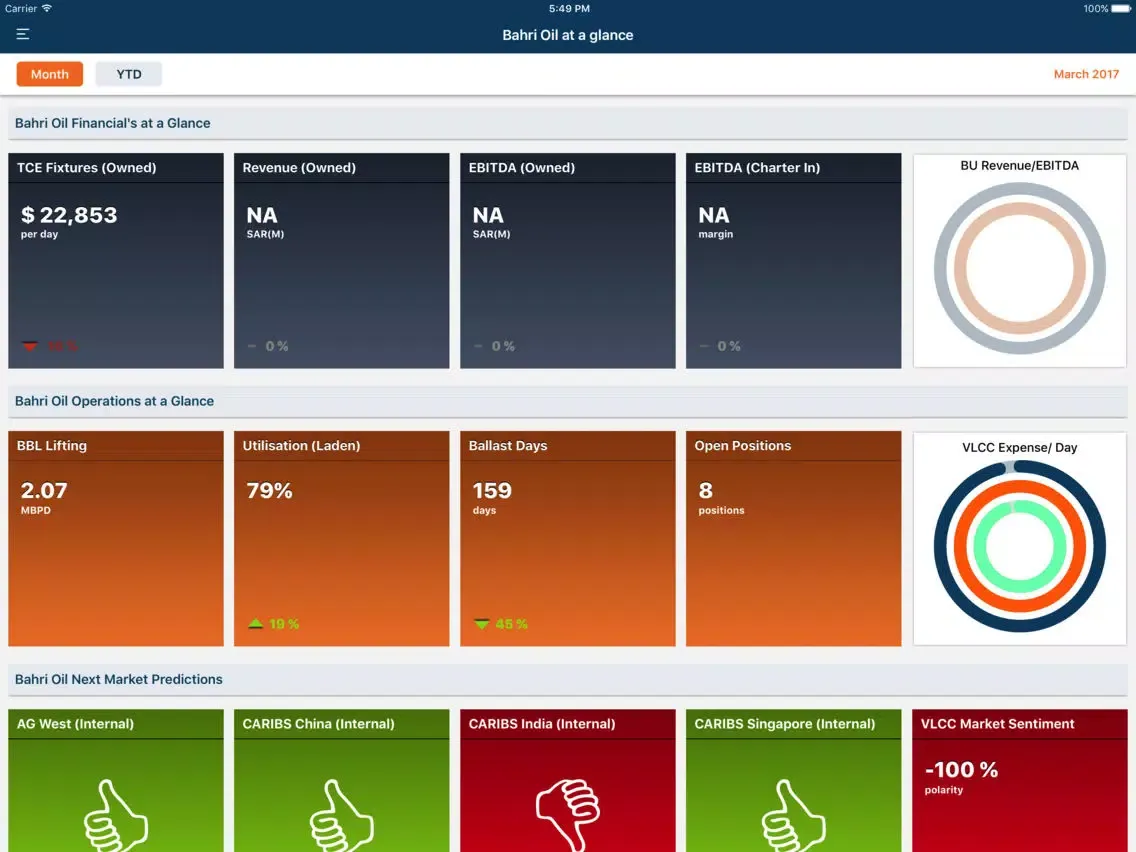
Task: Click the 2.07 MBPD value
Action: (x=43, y=491)
